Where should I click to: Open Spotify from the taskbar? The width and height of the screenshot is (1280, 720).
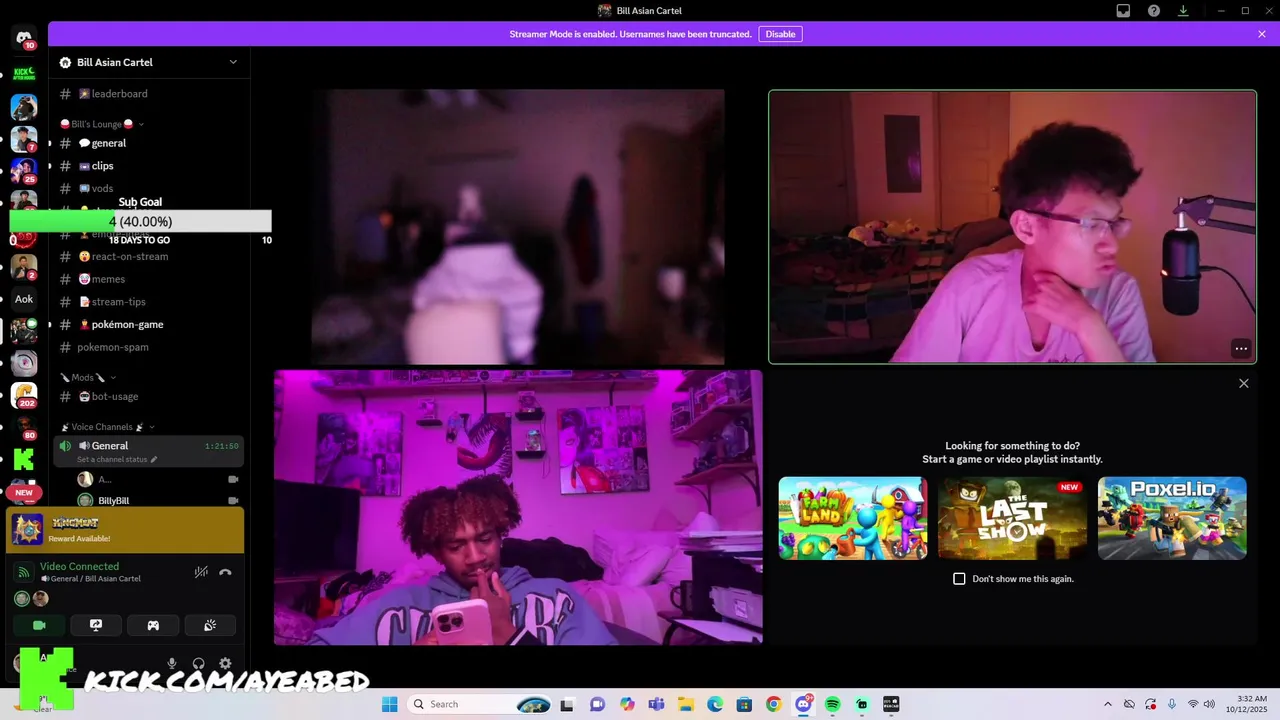832,704
